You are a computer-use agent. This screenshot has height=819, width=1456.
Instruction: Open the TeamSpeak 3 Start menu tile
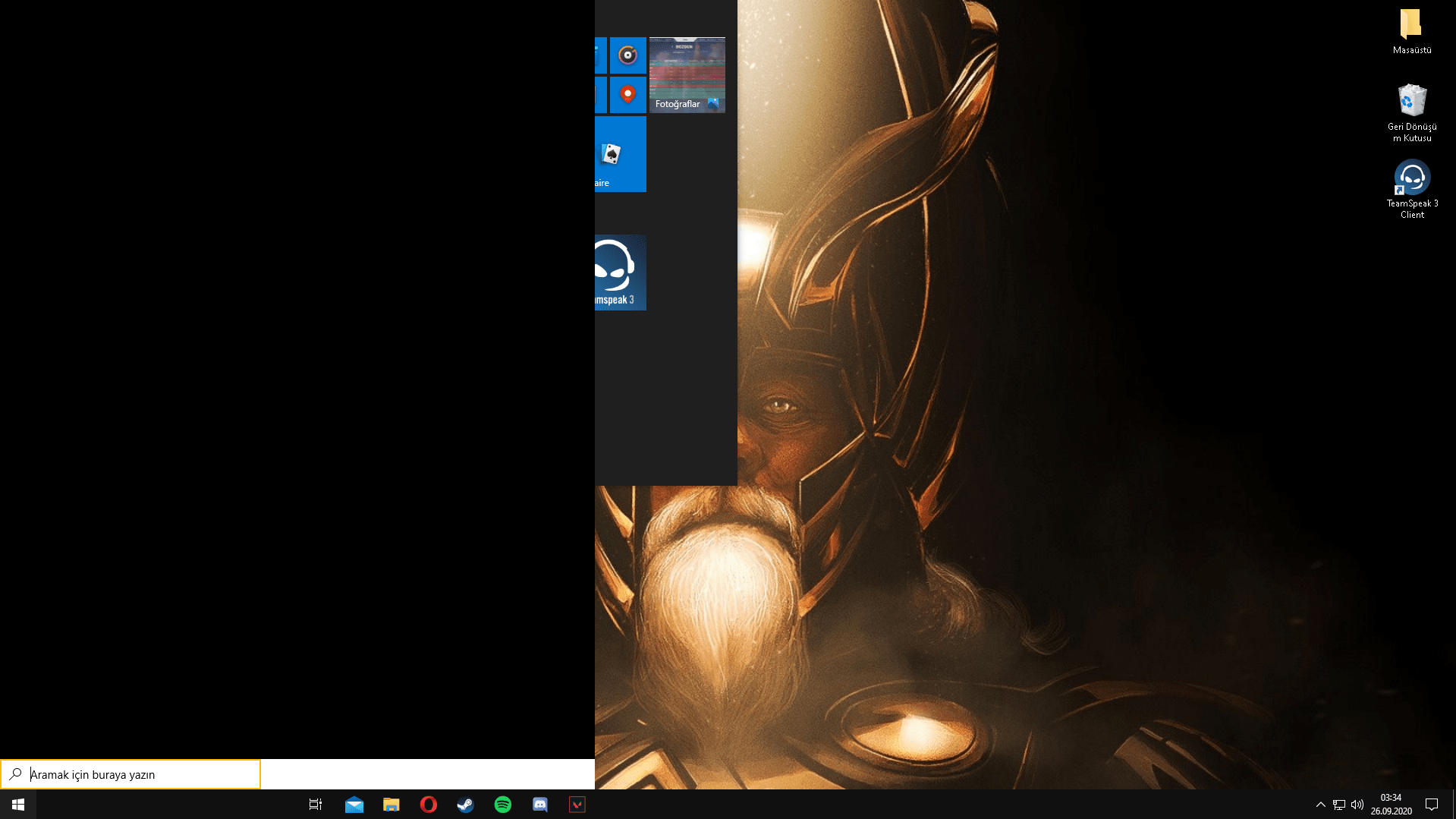click(x=618, y=273)
